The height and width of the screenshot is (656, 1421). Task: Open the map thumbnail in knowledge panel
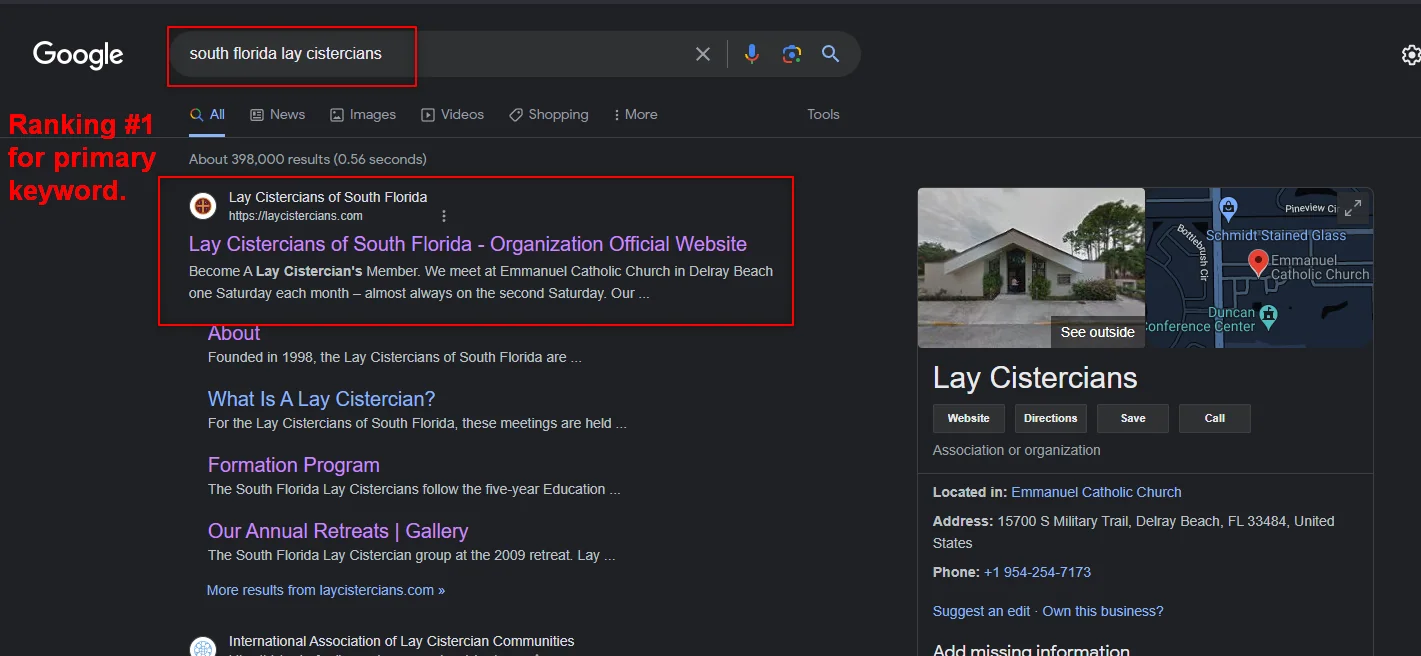(x=1259, y=268)
